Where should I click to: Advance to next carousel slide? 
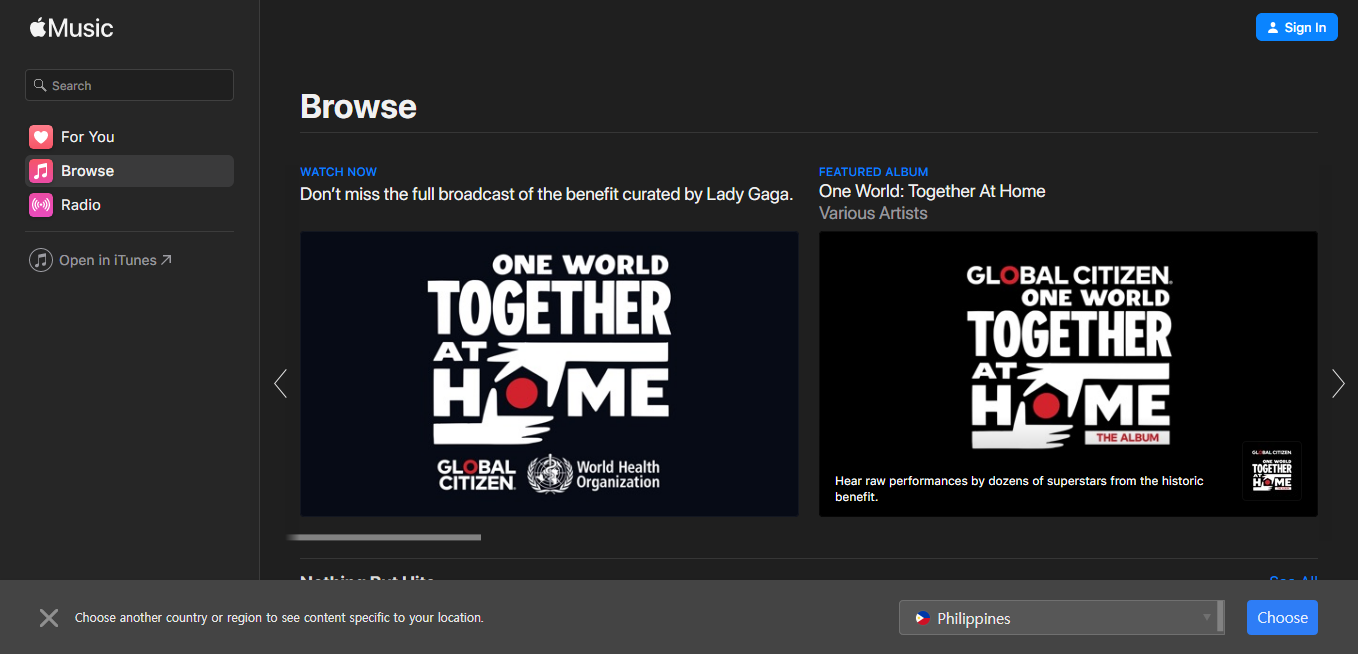click(1338, 383)
